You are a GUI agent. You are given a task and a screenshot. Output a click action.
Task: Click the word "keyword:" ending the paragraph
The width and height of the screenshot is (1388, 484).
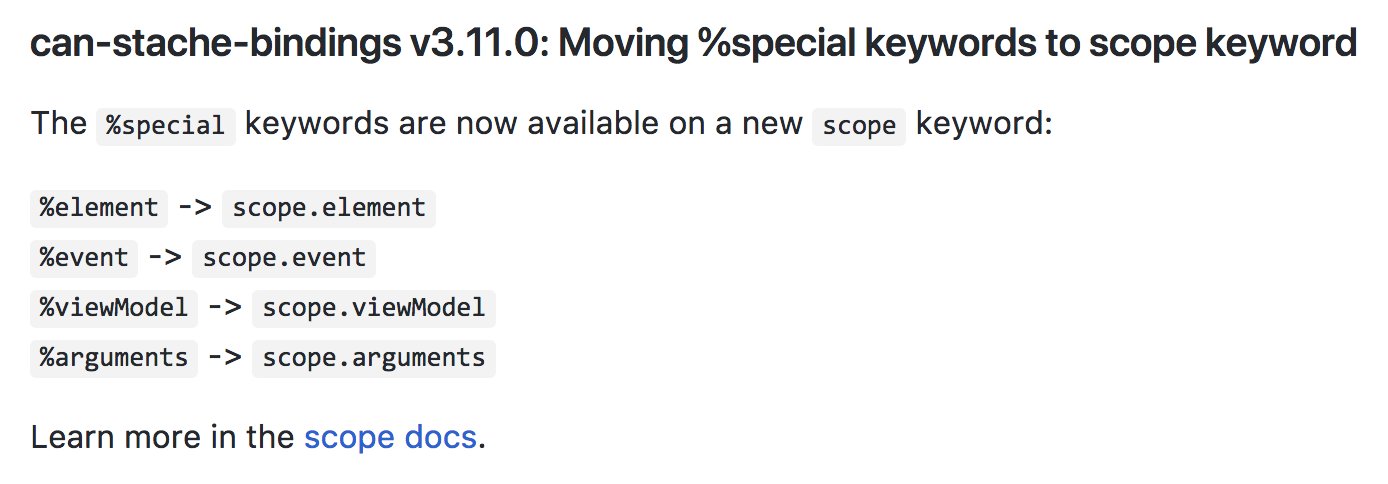tap(984, 125)
